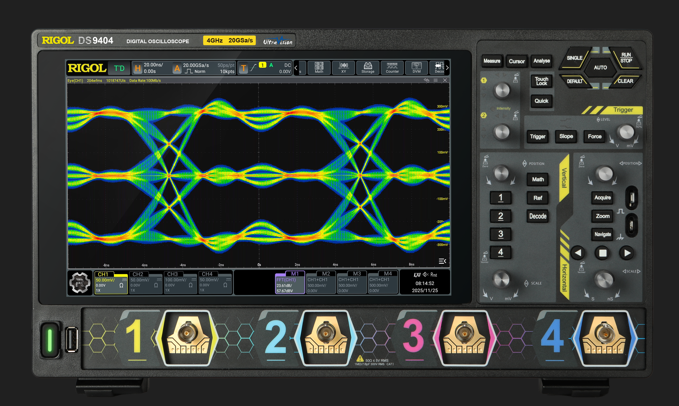This screenshot has height=406, width=679.
Task: Select the Counter toolbar icon
Action: pos(392,68)
